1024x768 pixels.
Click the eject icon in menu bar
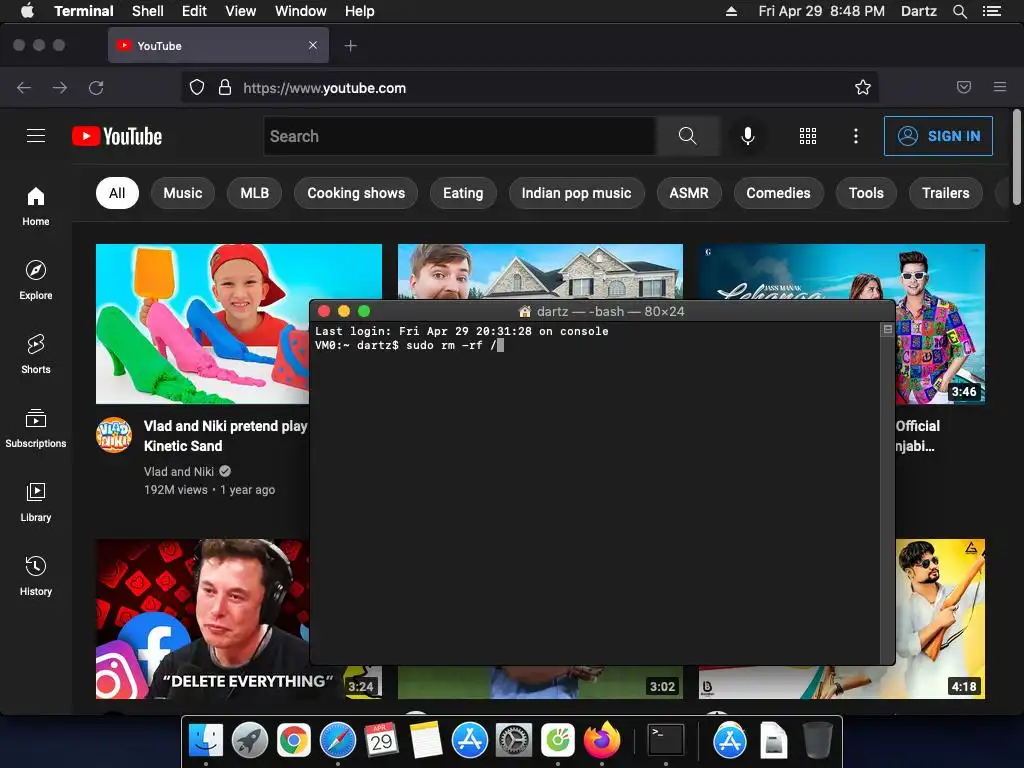coord(731,11)
